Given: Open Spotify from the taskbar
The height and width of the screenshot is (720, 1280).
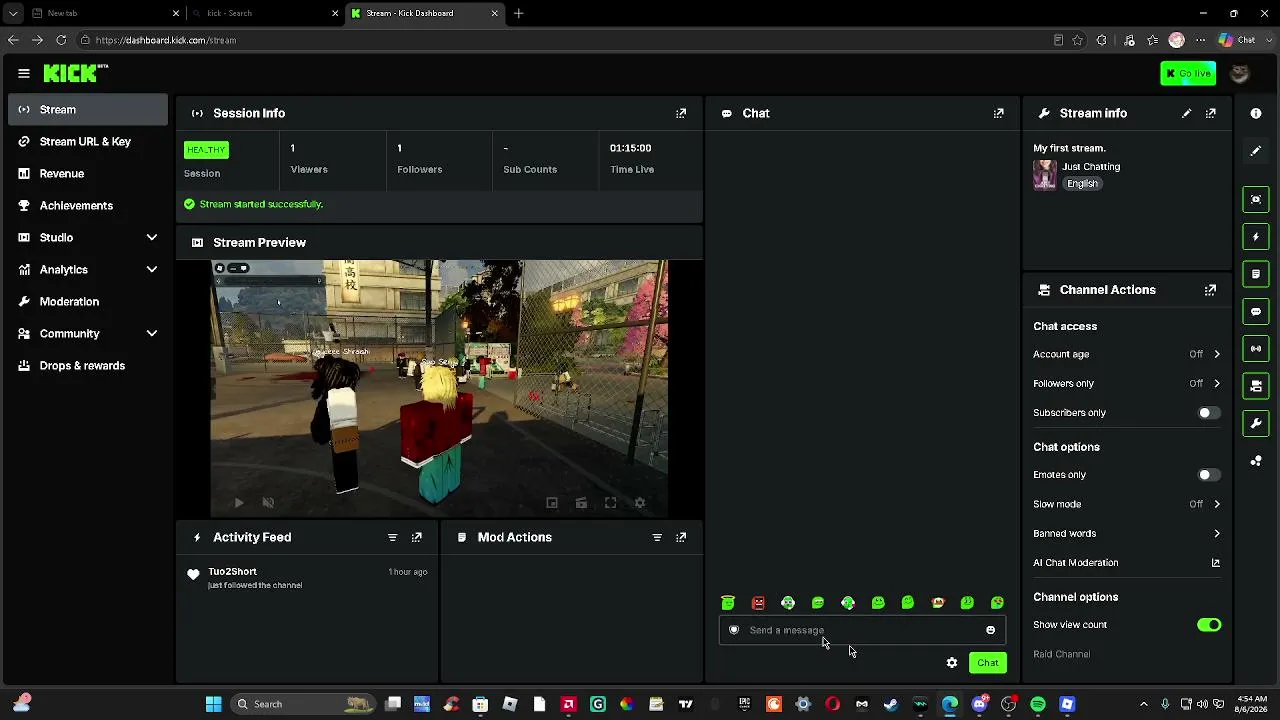Looking at the screenshot, I should coord(1038,704).
